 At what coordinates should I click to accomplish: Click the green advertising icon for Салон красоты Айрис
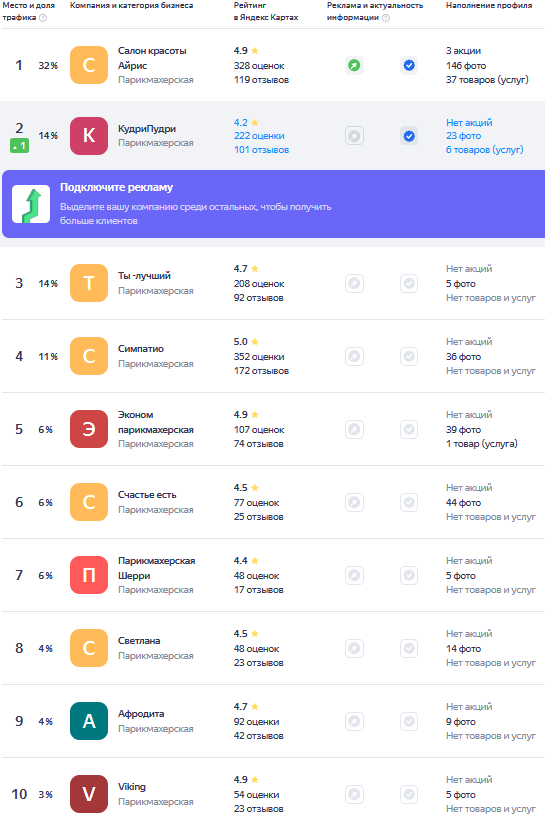click(355, 66)
